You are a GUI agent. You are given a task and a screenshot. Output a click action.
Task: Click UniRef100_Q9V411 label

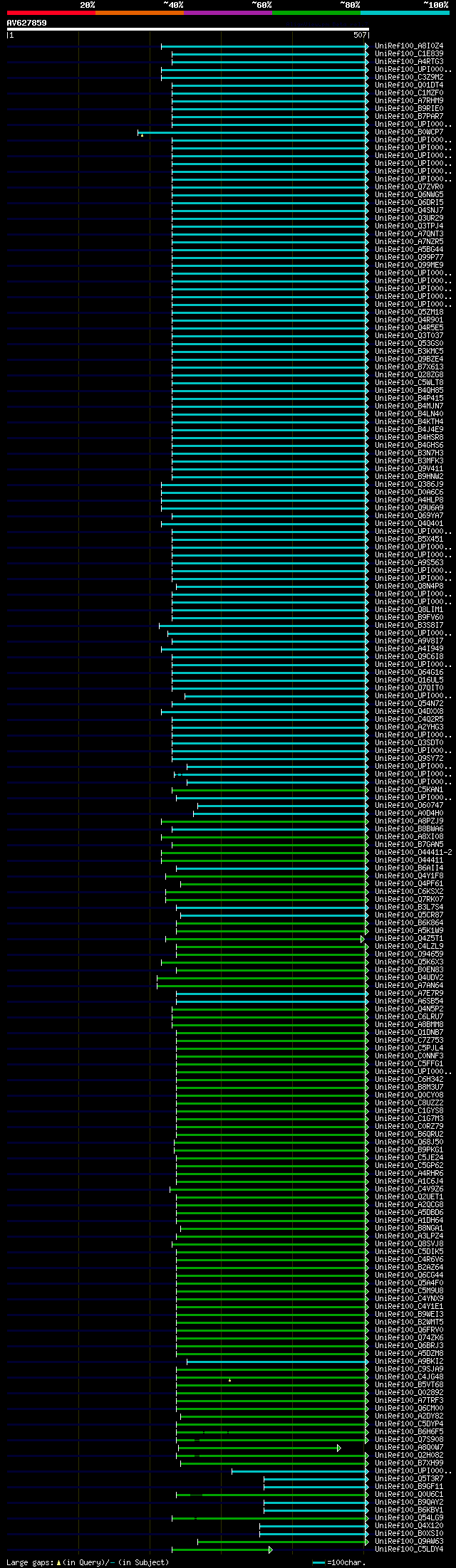409,468
